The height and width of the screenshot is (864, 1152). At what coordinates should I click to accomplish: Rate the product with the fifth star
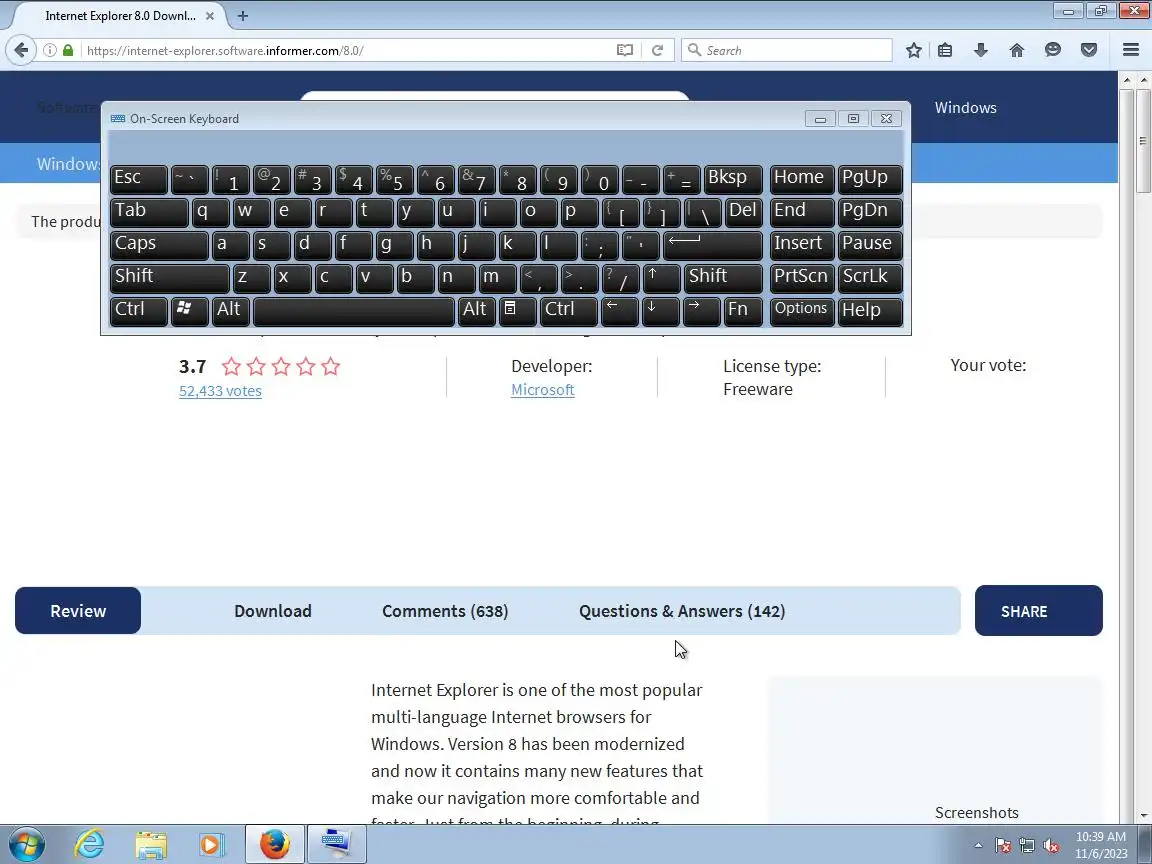coord(331,366)
